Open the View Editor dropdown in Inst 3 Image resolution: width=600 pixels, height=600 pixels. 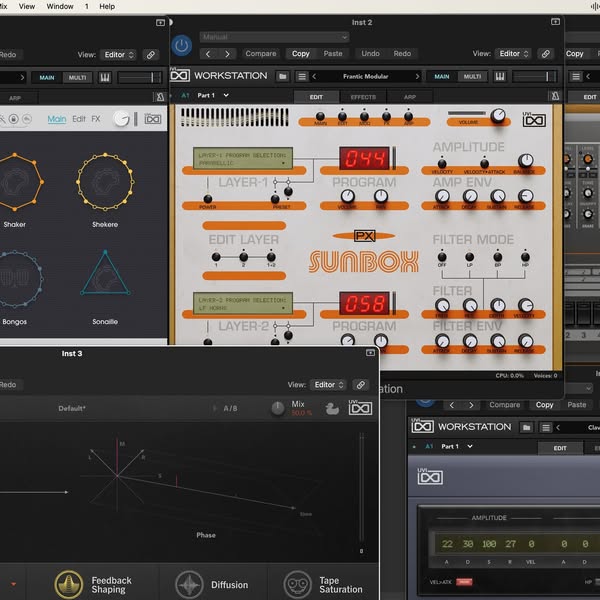[328, 384]
